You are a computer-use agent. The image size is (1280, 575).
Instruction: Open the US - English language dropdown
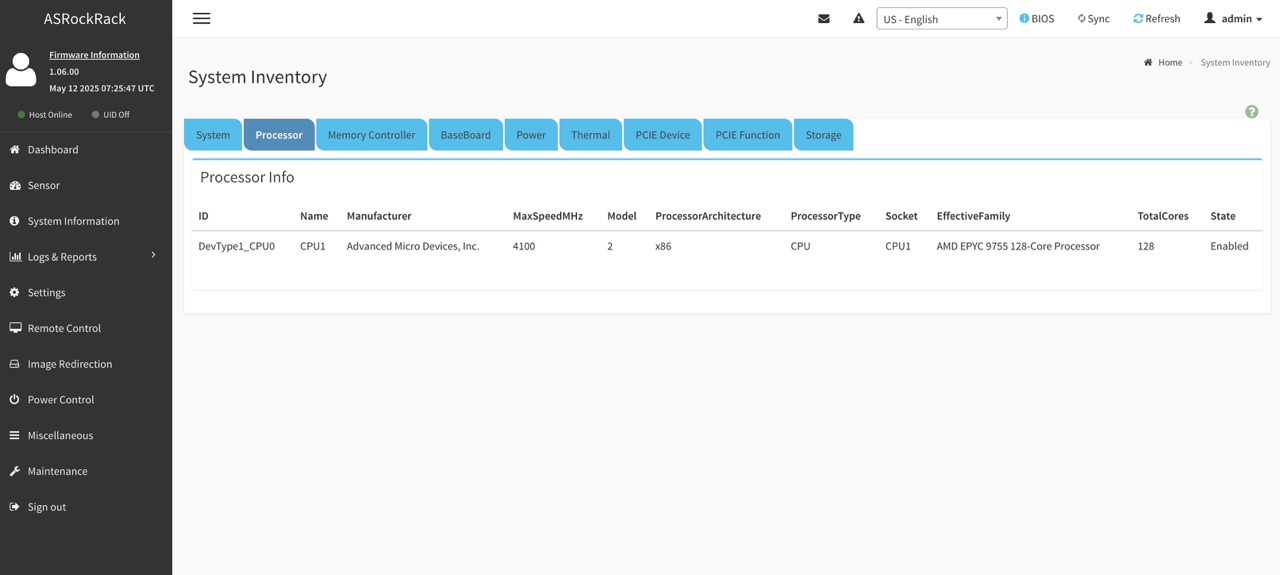(x=941, y=19)
